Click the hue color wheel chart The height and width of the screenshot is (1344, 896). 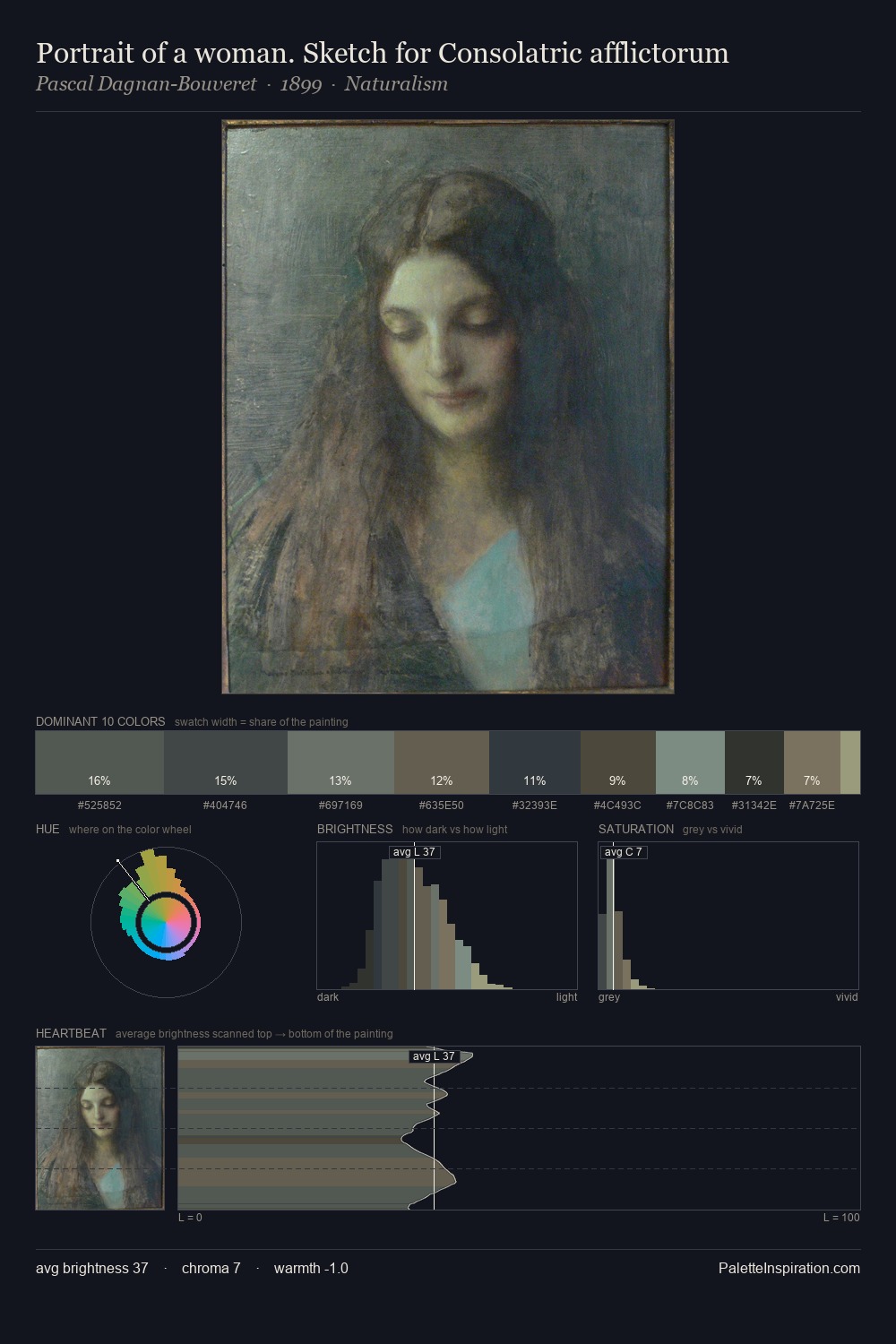click(x=166, y=922)
